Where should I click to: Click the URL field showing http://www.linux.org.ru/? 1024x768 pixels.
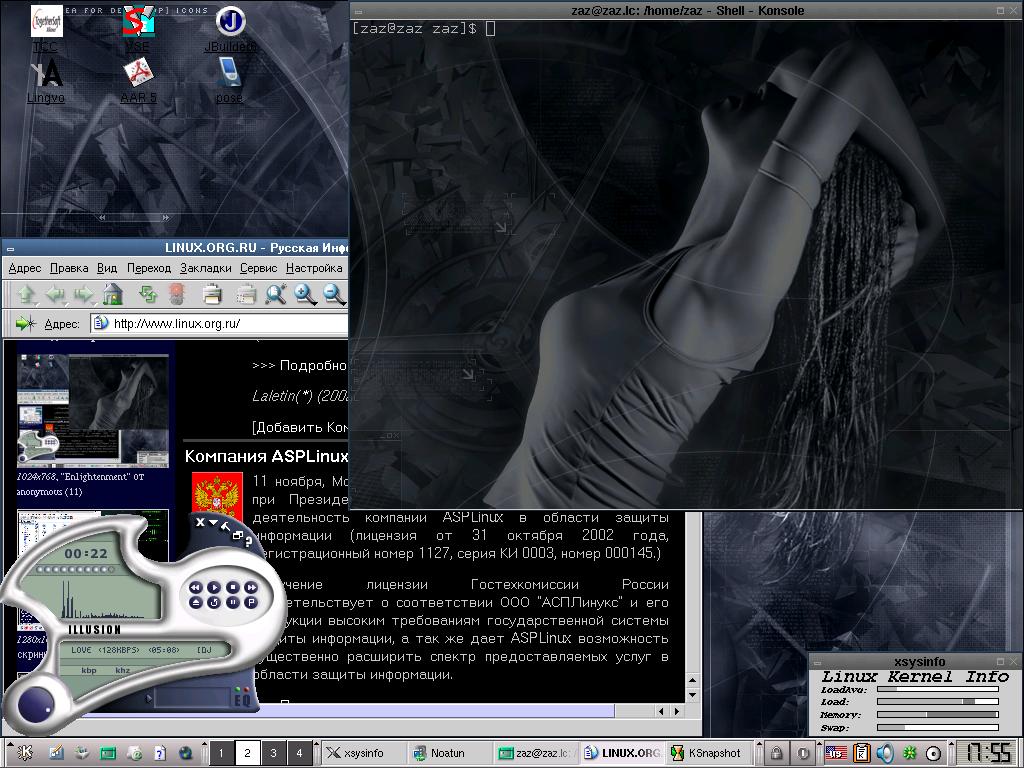pyautogui.click(x=220, y=323)
